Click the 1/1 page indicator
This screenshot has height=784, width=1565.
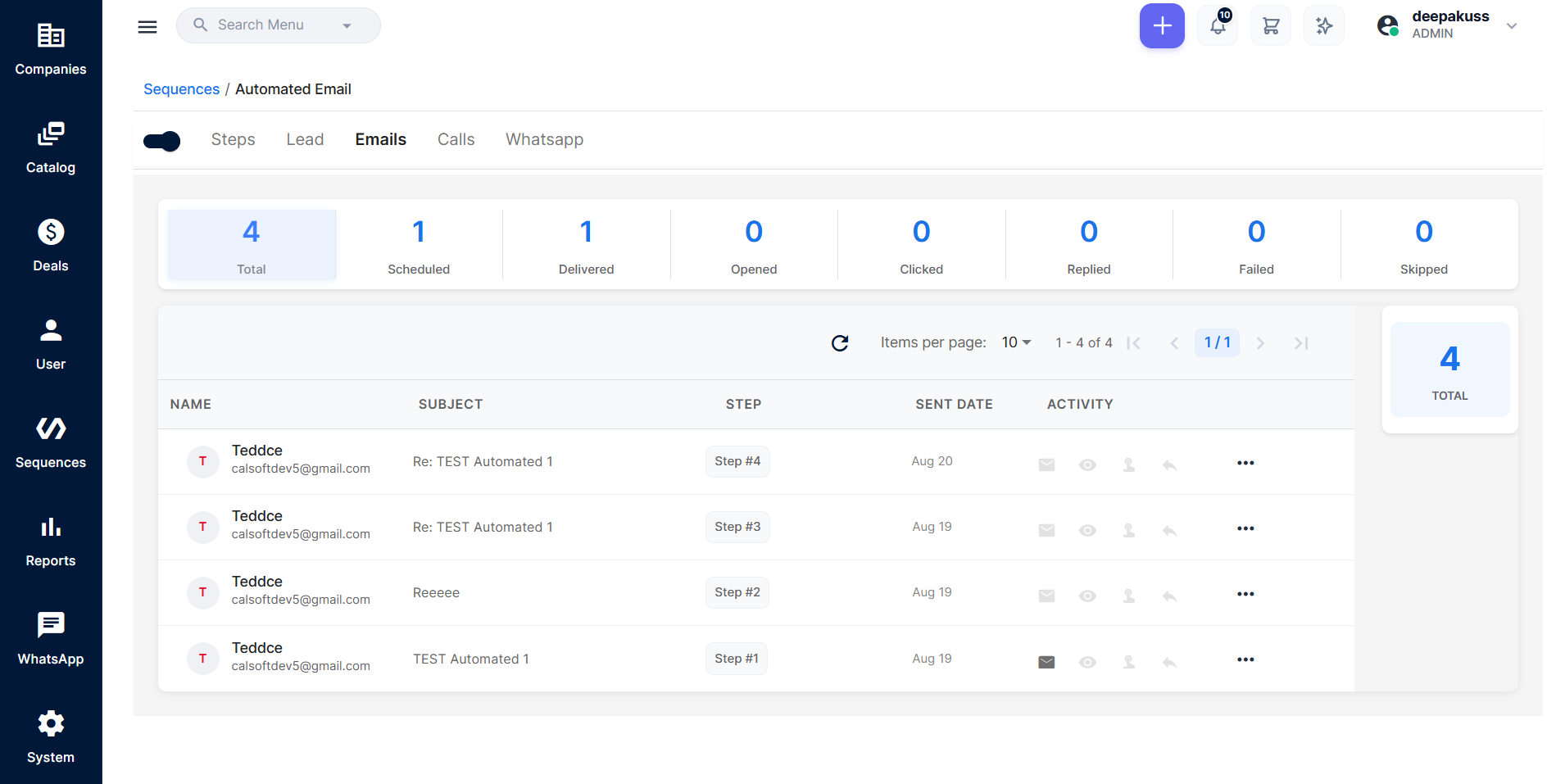pyautogui.click(x=1218, y=342)
